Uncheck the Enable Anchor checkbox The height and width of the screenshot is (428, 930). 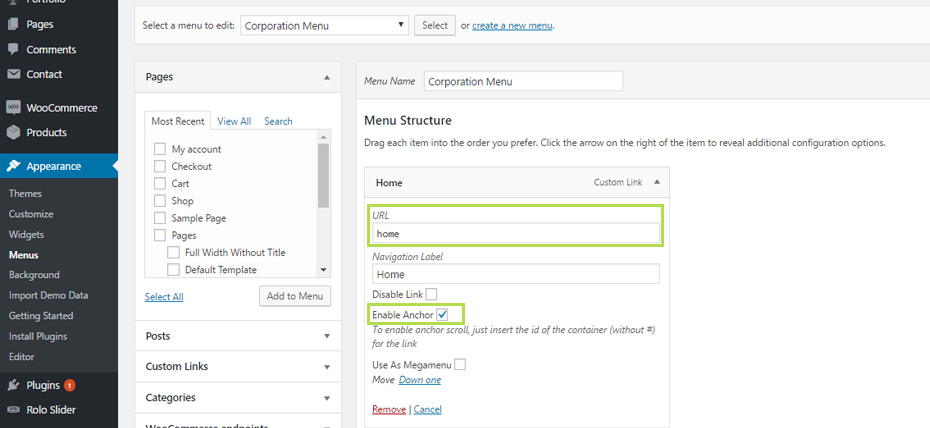click(442, 315)
